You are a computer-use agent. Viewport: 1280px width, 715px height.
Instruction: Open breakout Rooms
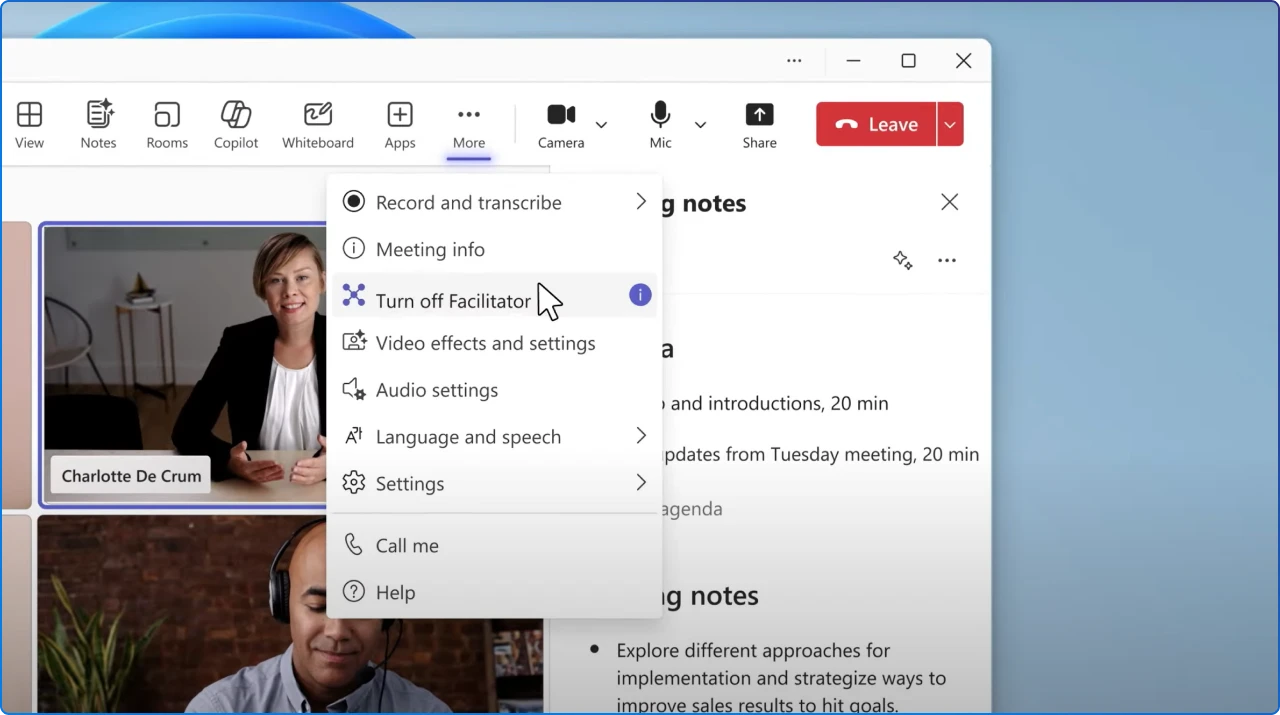167,125
